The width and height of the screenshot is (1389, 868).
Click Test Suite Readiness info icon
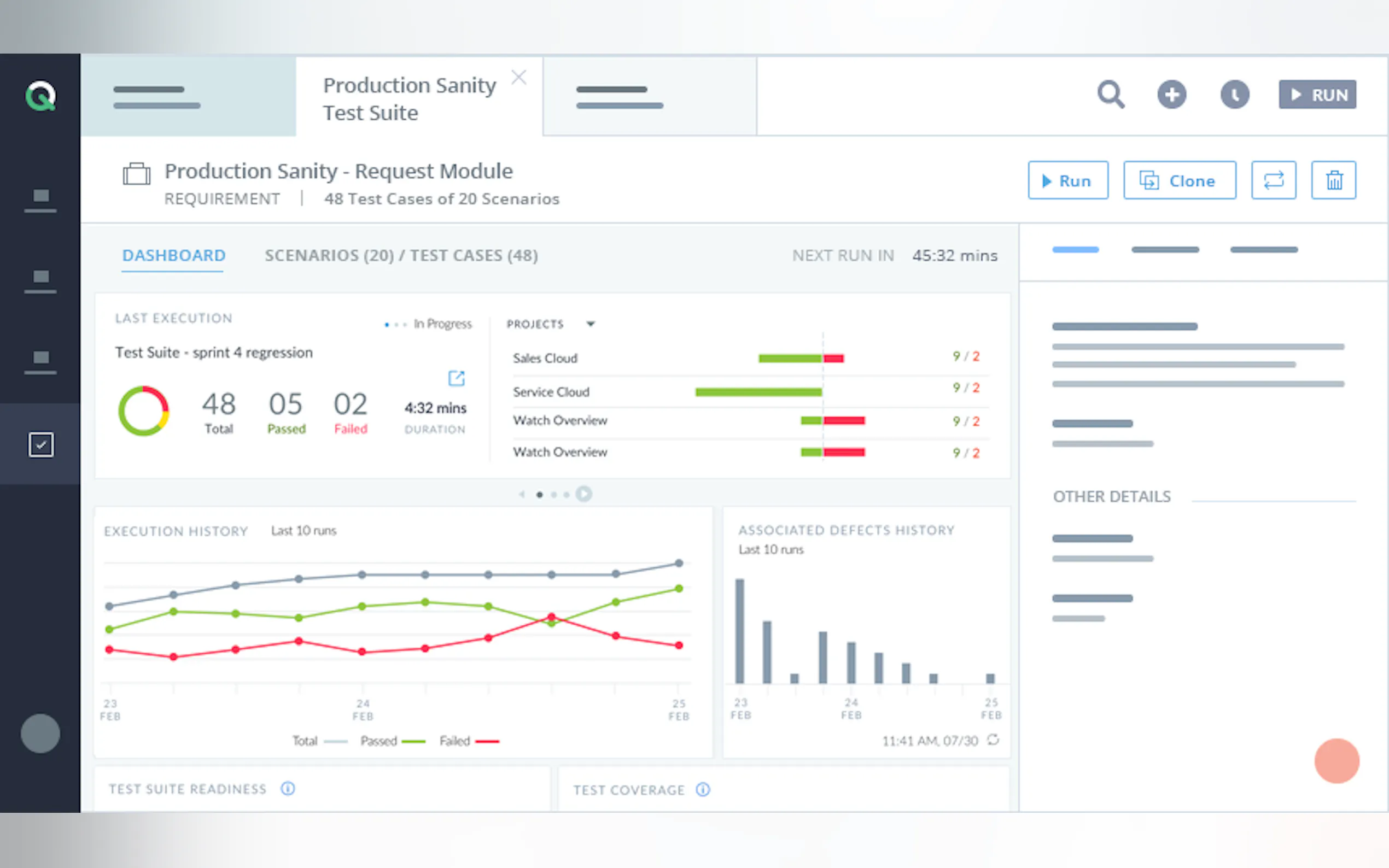[x=288, y=789]
